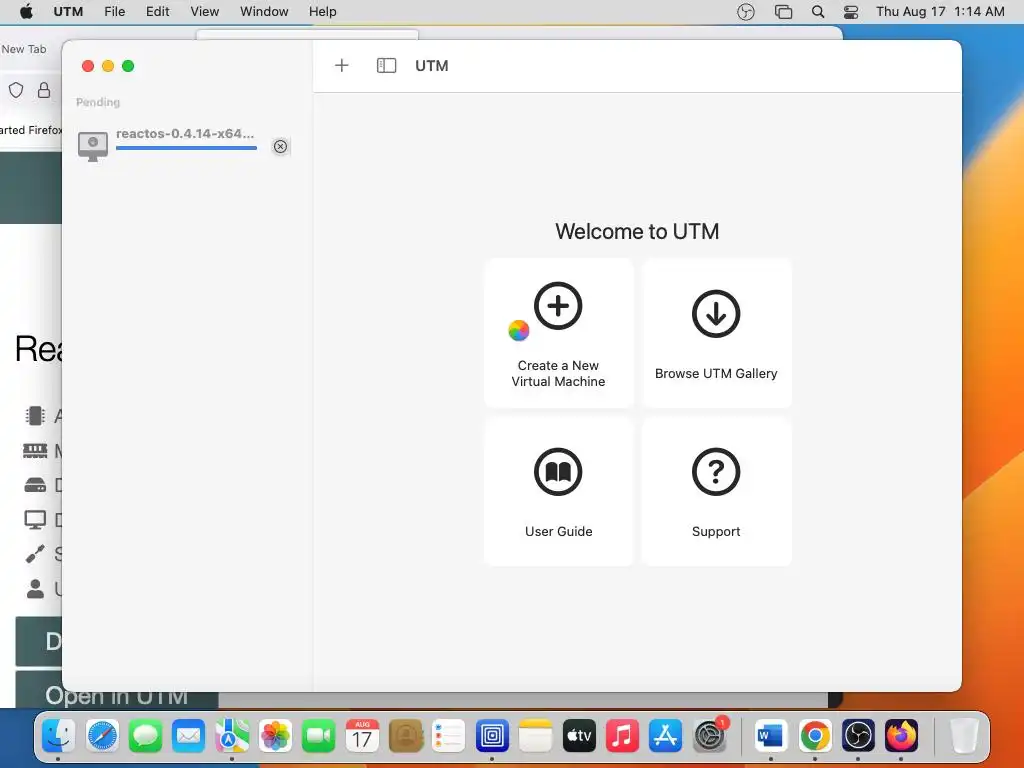The width and height of the screenshot is (1024, 768).
Task: Open Control Center in menu bar
Action: point(851,12)
